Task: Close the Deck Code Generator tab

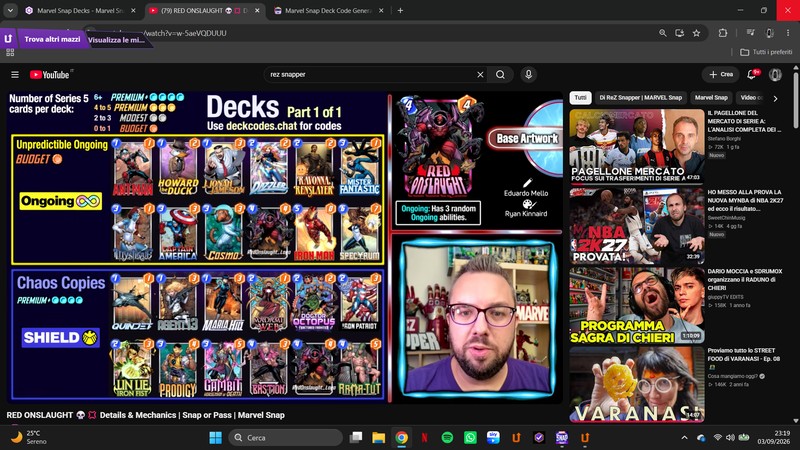Action: (381, 10)
